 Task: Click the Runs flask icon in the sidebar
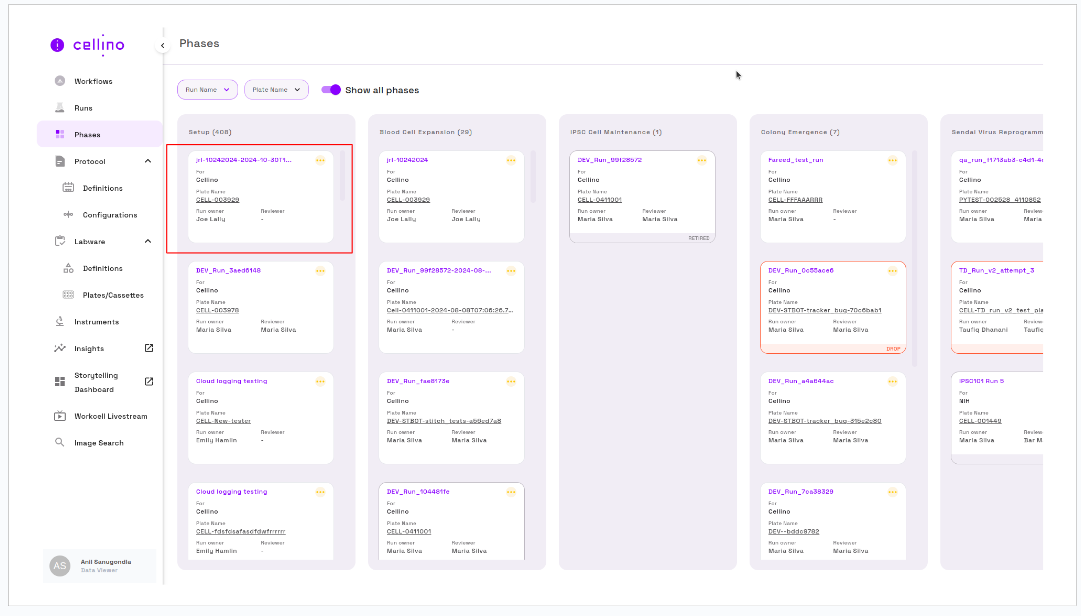(60, 108)
